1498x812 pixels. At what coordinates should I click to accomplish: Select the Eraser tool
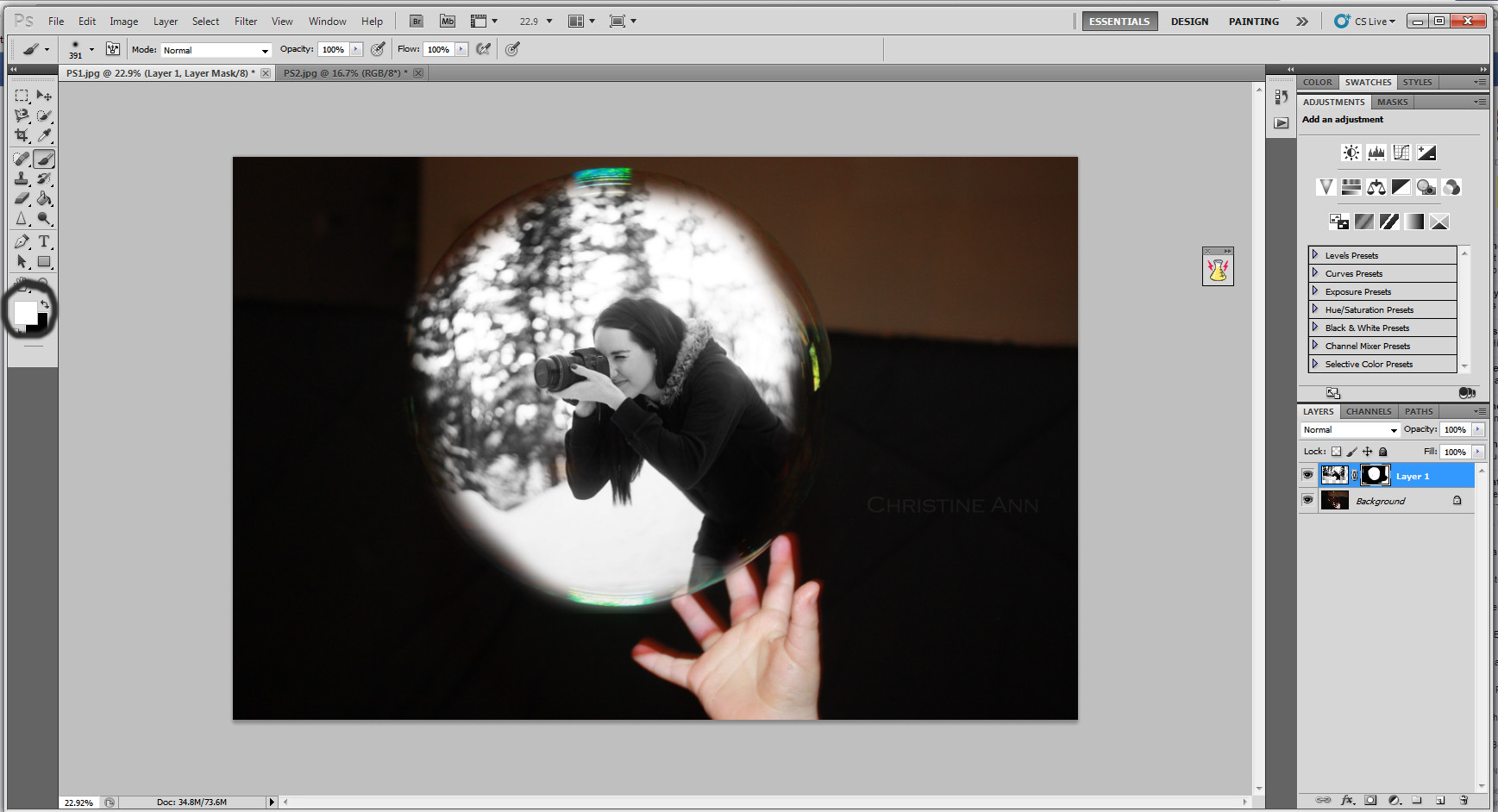pos(22,198)
